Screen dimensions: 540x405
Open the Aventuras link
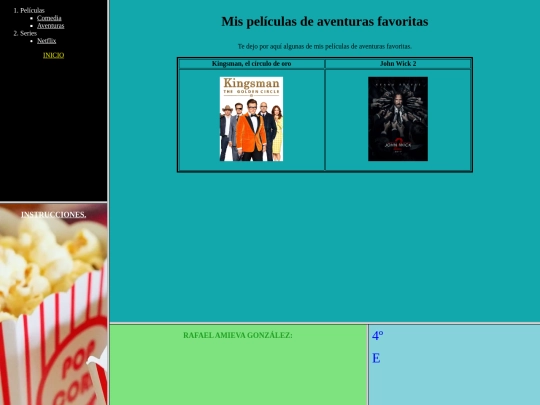pyautogui.click(x=50, y=25)
